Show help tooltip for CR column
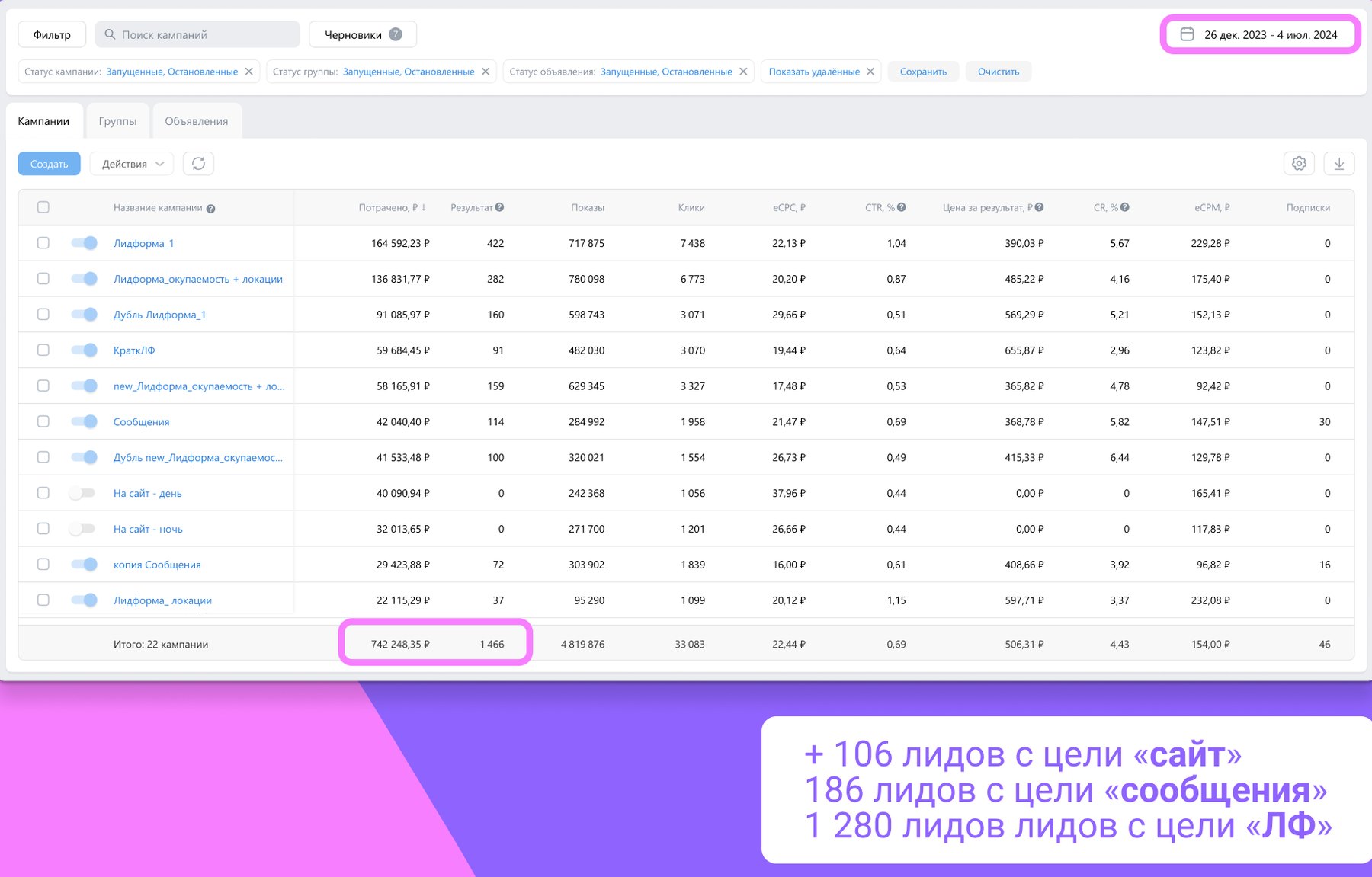Viewport: 1372px width, 877px height. [1125, 207]
